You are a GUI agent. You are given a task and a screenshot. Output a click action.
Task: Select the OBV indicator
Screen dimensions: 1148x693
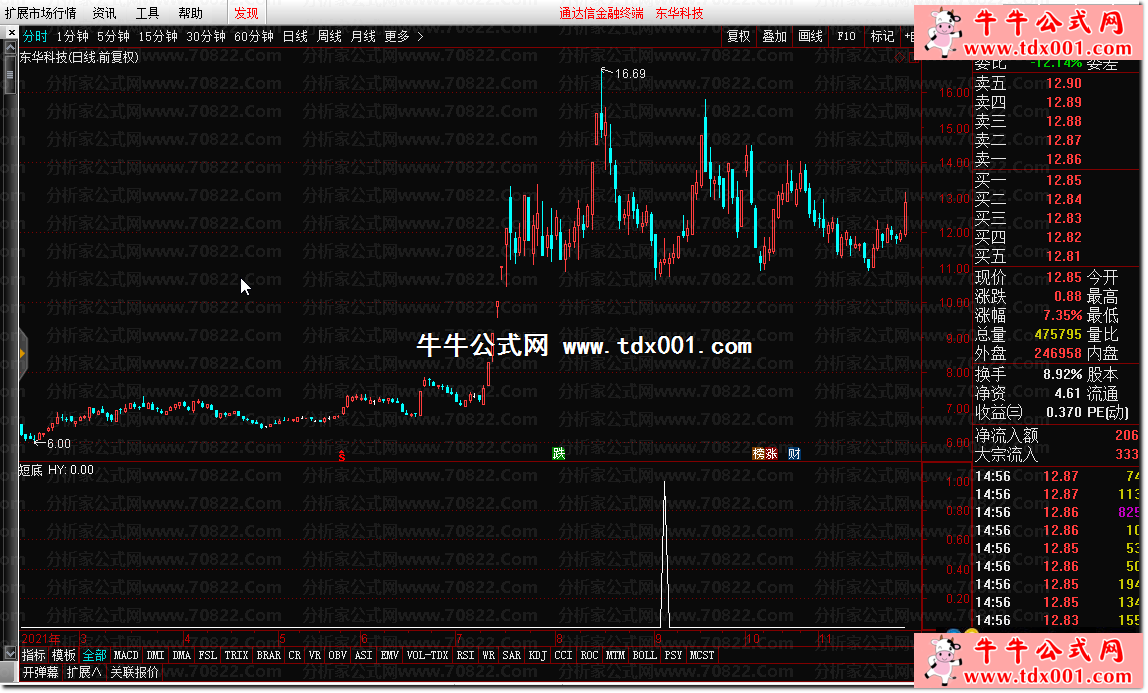(338, 655)
